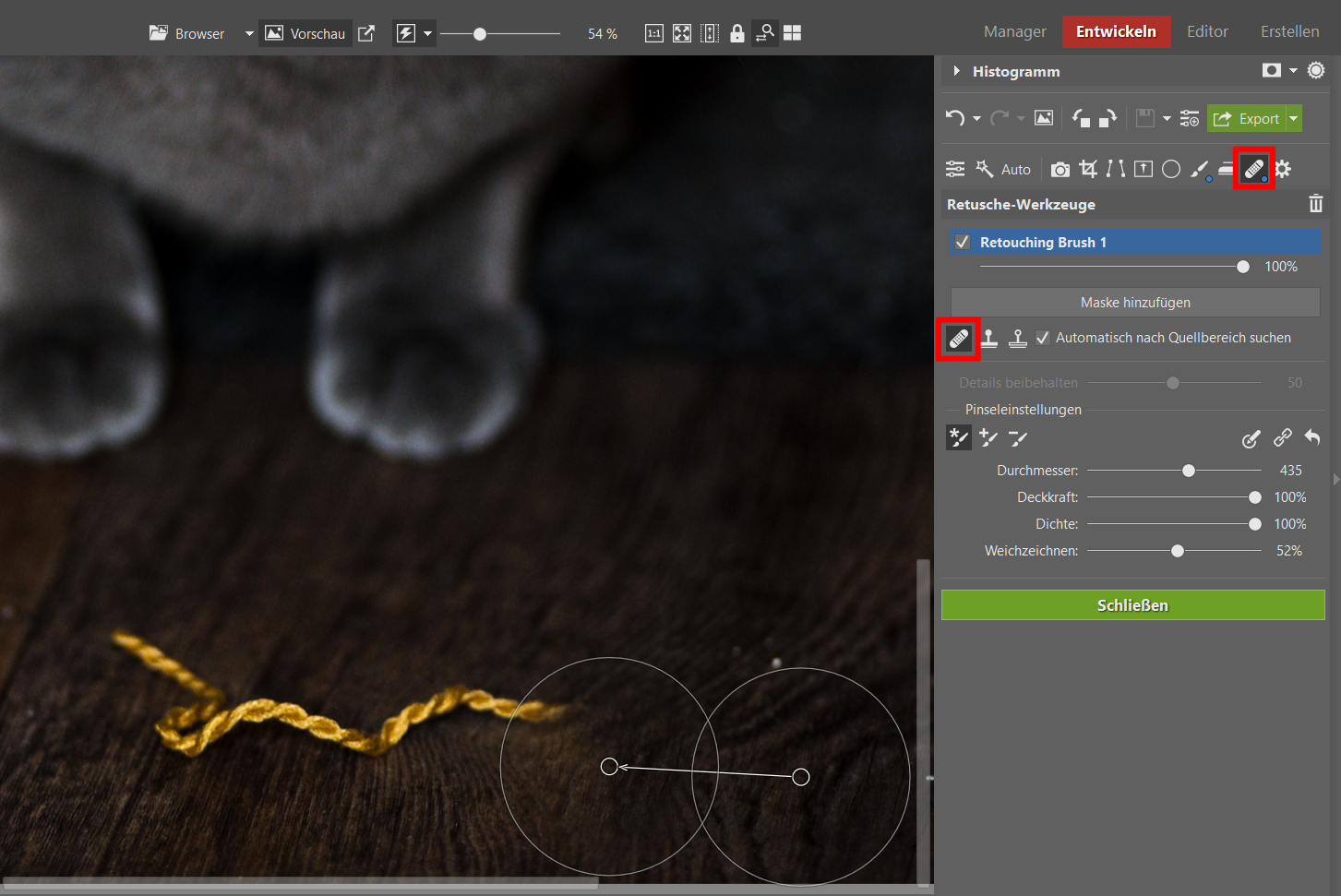The width and height of the screenshot is (1341, 896).
Task: Open the Export dropdown arrow
Action: tap(1294, 118)
